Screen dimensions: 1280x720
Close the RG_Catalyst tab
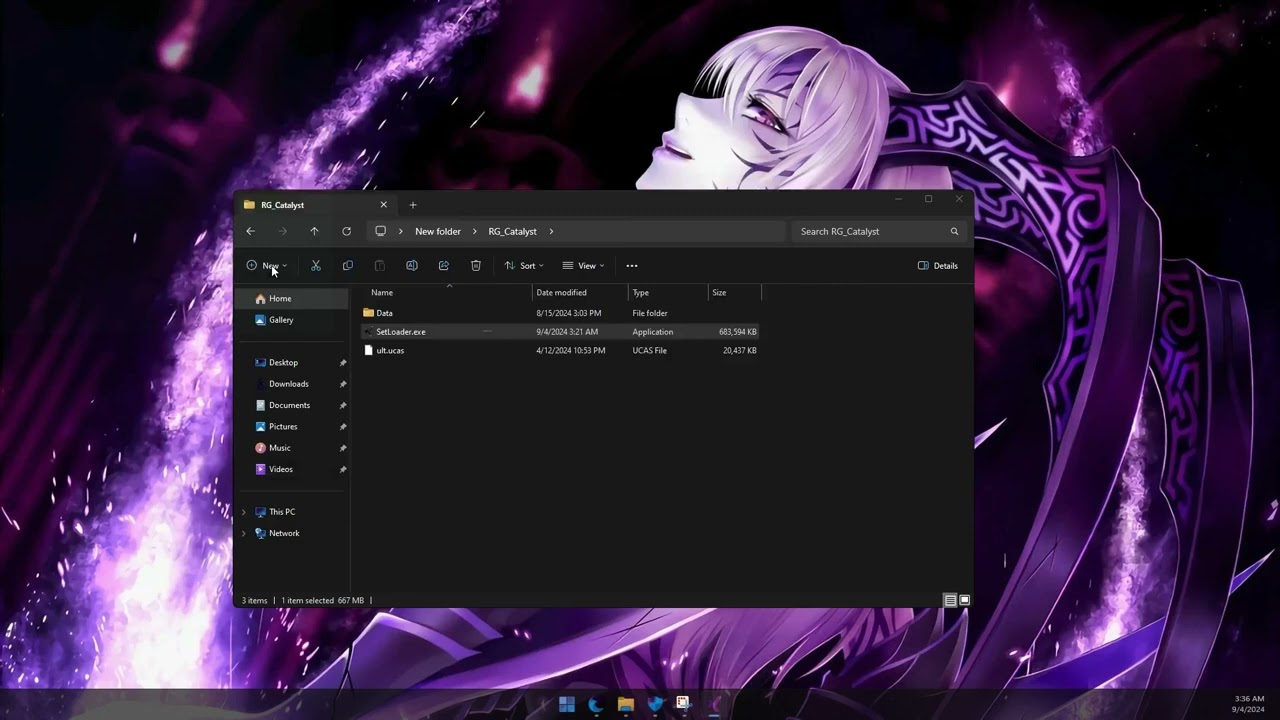pyautogui.click(x=383, y=205)
